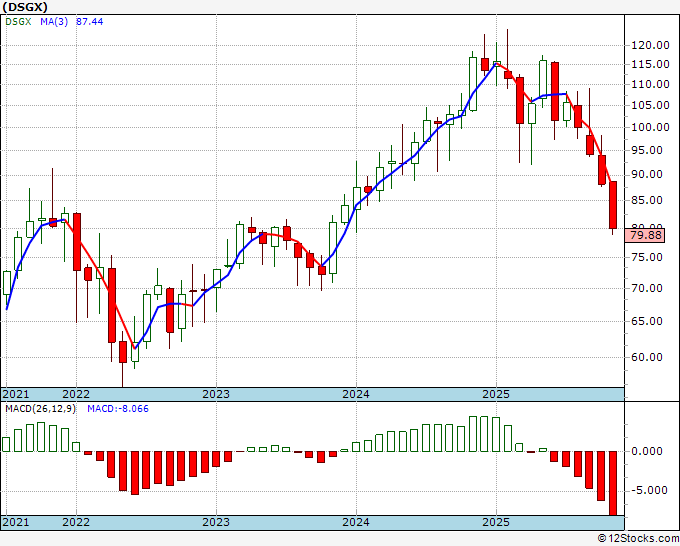Click 2023 on the price chart timeline
Image resolution: width=680 pixels, height=546 pixels.
[x=216, y=394]
